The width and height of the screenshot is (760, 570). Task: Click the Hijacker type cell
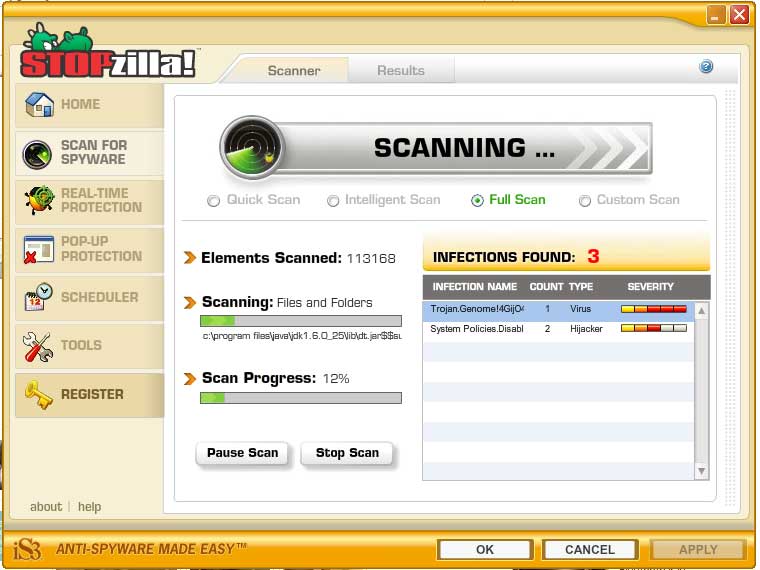[x=586, y=329]
